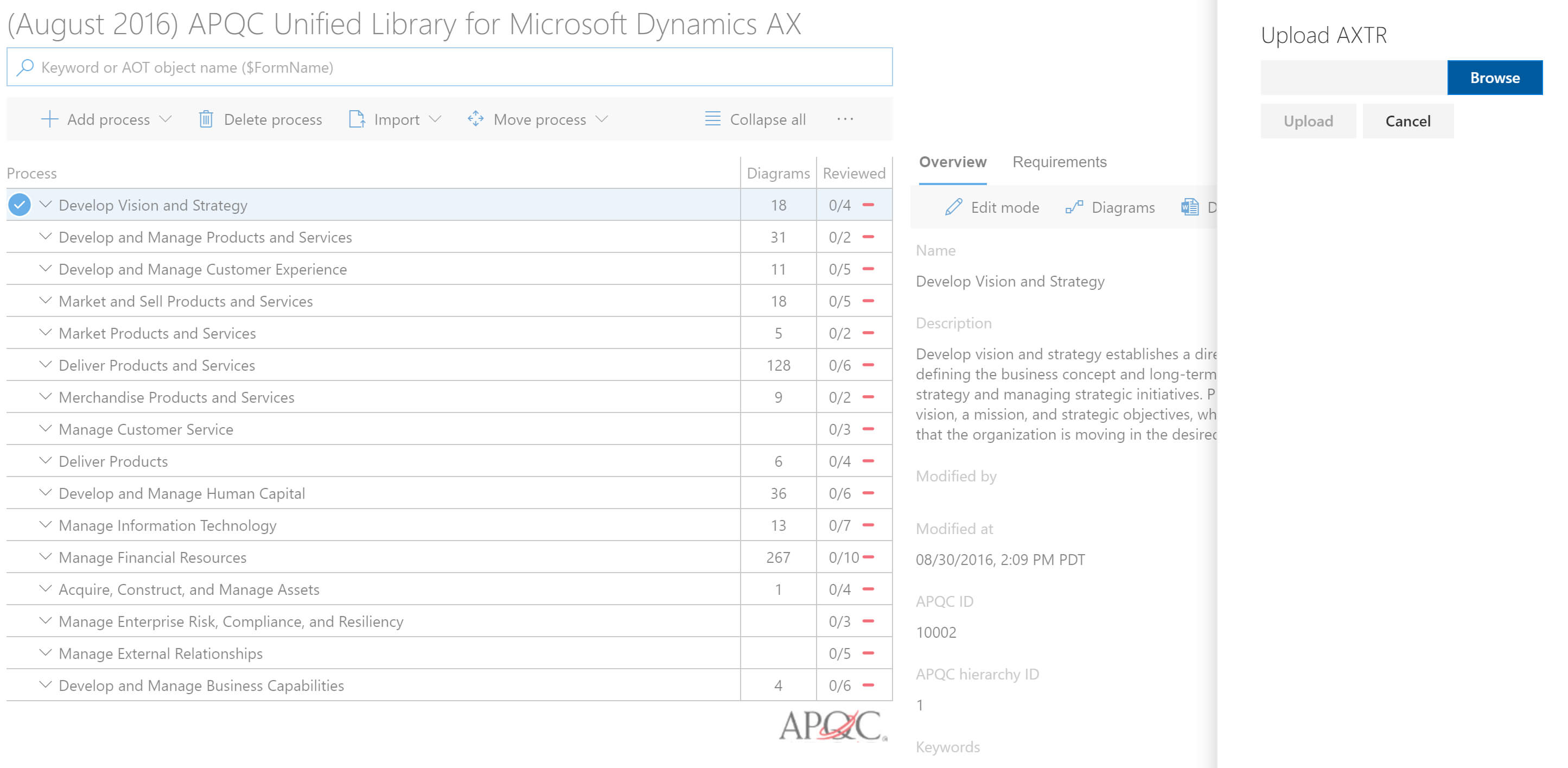Expand the Manage Financial Resources process
This screenshot has width=1568, height=768.
pyautogui.click(x=47, y=557)
